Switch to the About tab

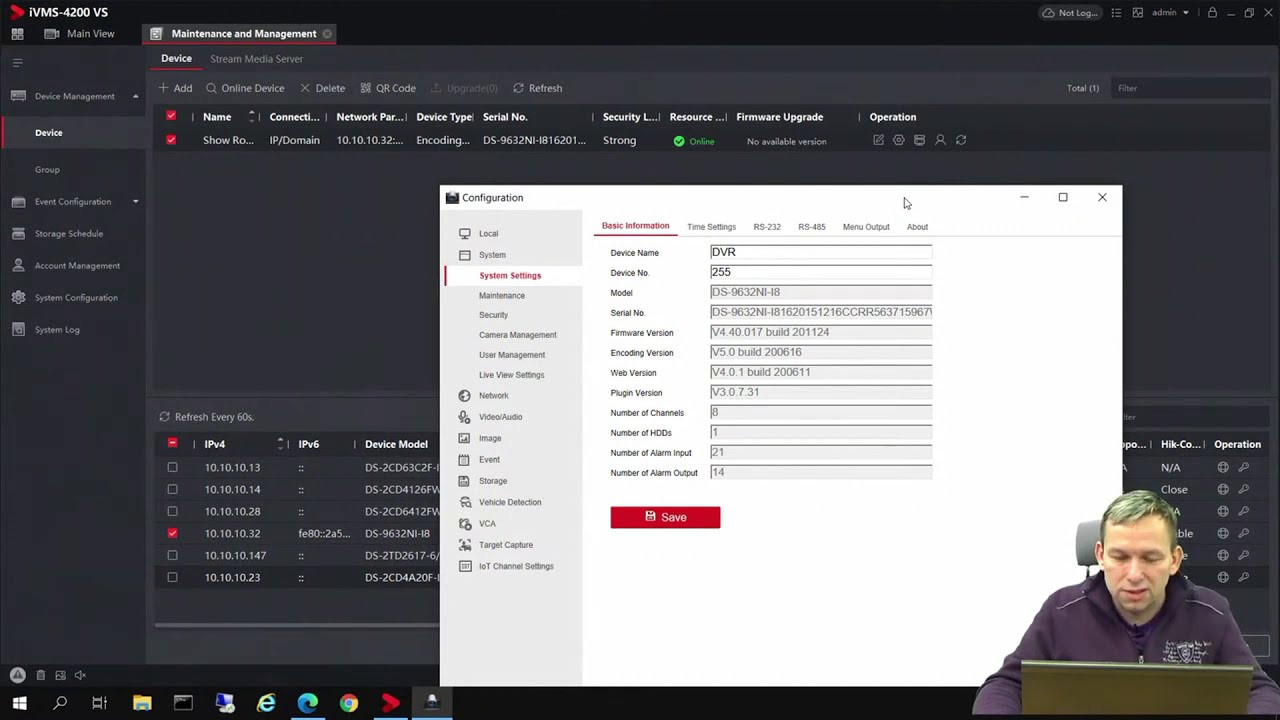click(917, 227)
